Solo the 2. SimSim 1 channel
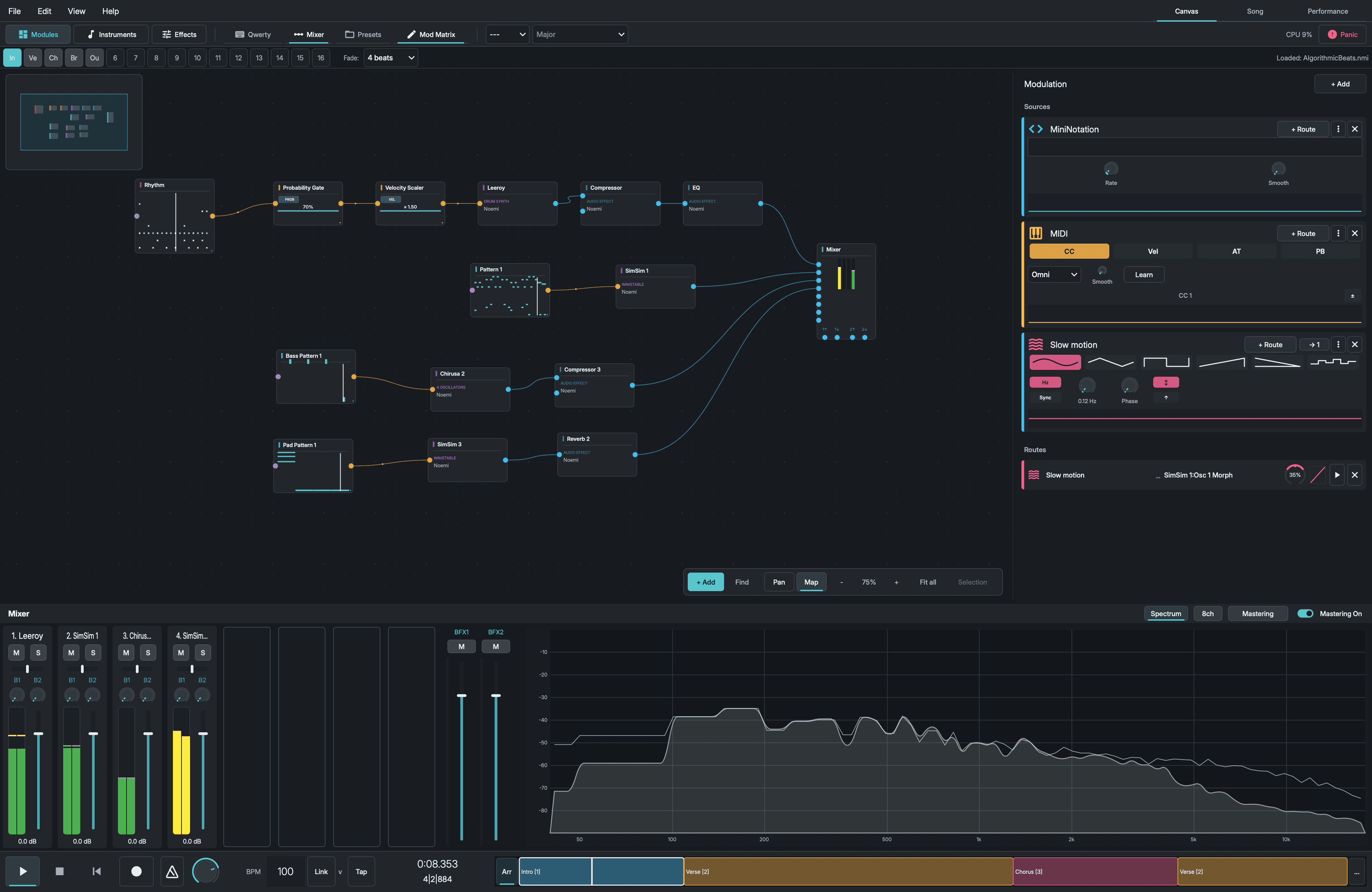1372x892 pixels. point(93,653)
